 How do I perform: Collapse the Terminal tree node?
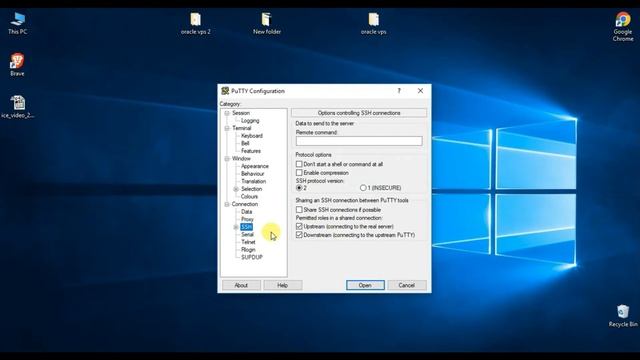pos(227,128)
